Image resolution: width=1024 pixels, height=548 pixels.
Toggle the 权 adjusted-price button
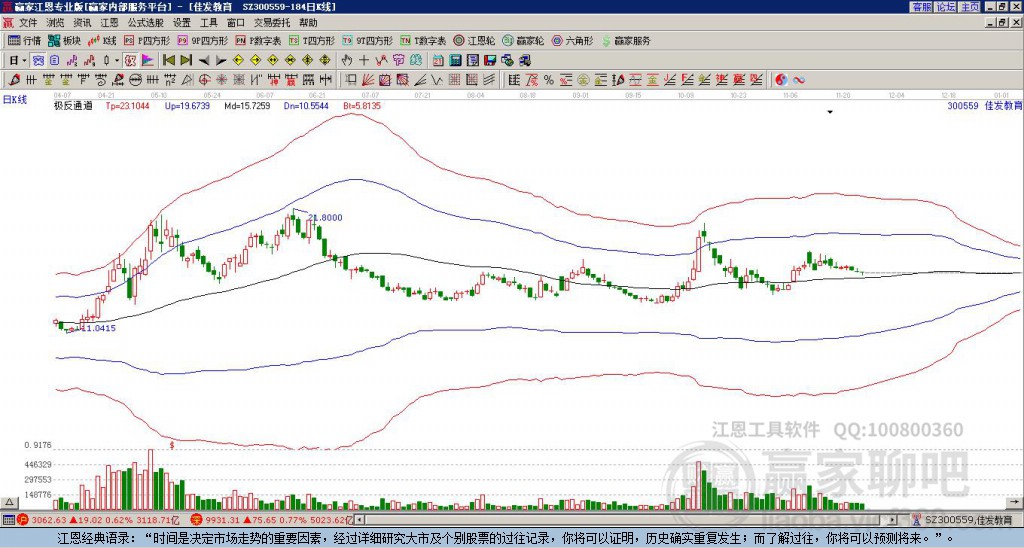130,61
